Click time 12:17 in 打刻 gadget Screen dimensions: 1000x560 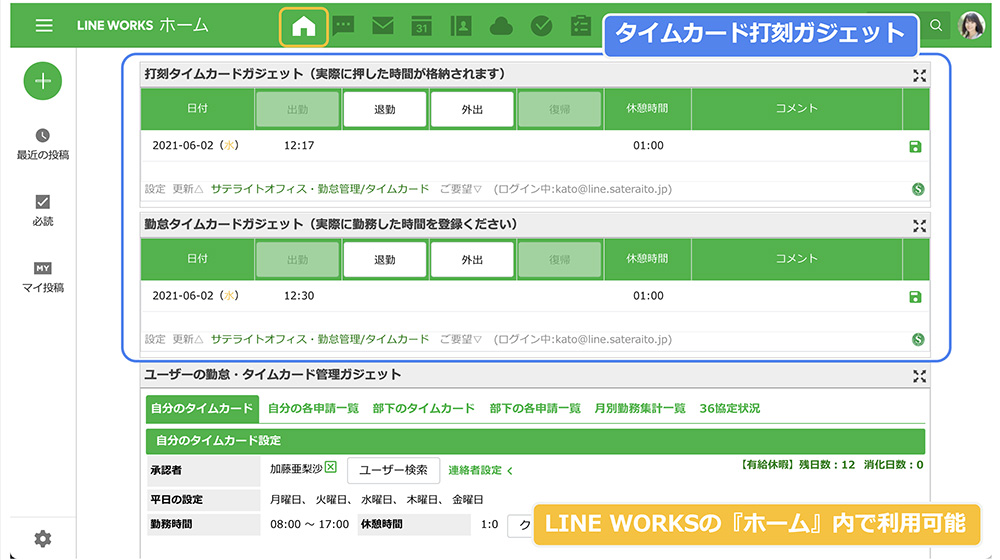click(x=298, y=145)
